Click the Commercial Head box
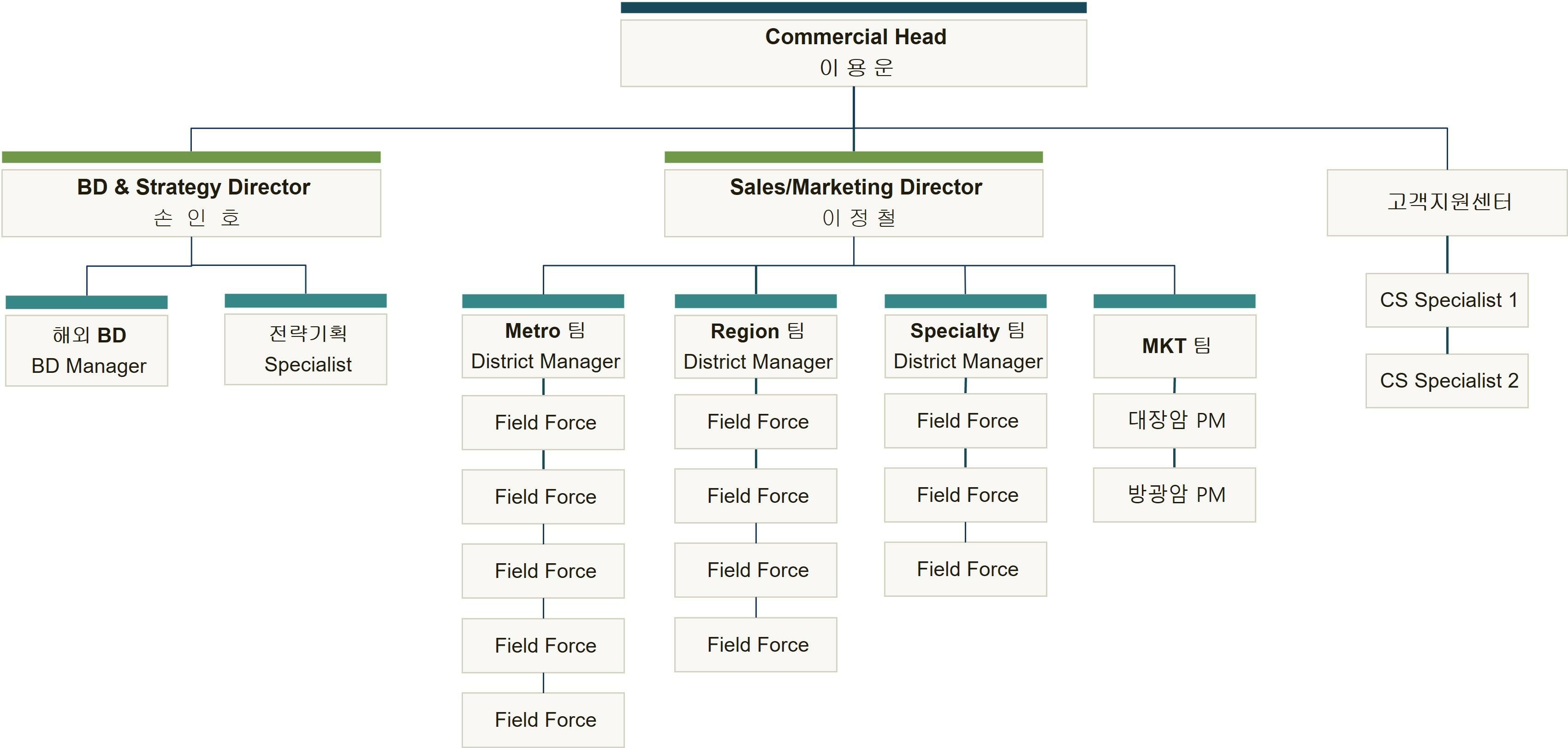Viewport: 1568px width, 748px height. click(853, 53)
